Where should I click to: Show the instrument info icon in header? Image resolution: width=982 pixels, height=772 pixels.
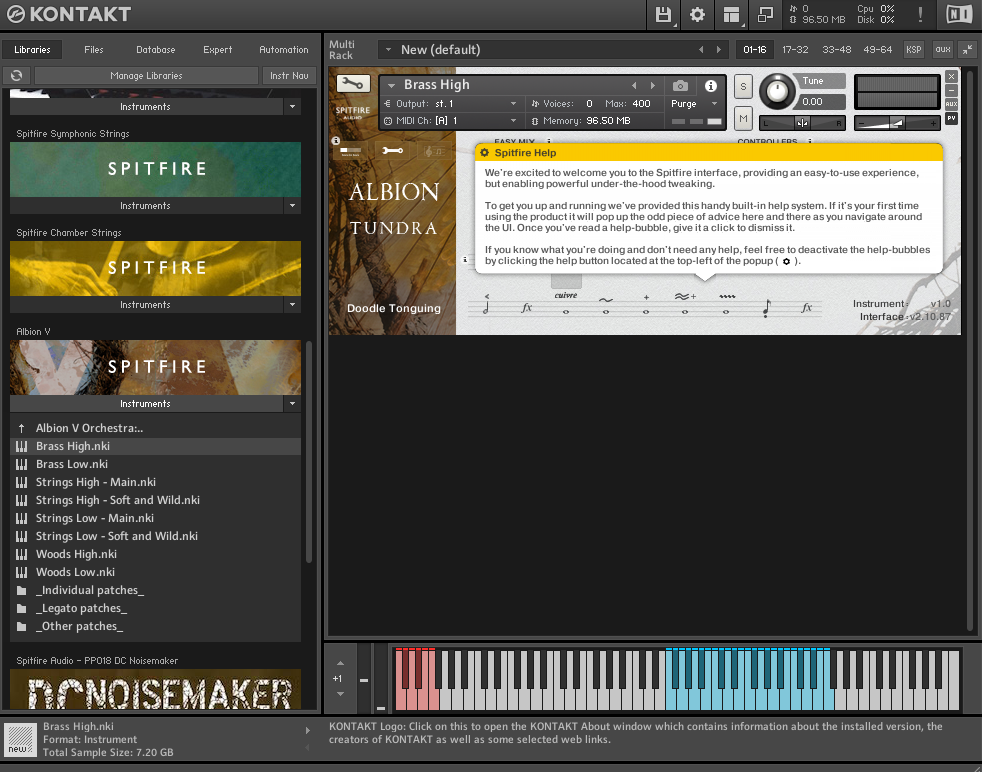click(x=710, y=85)
